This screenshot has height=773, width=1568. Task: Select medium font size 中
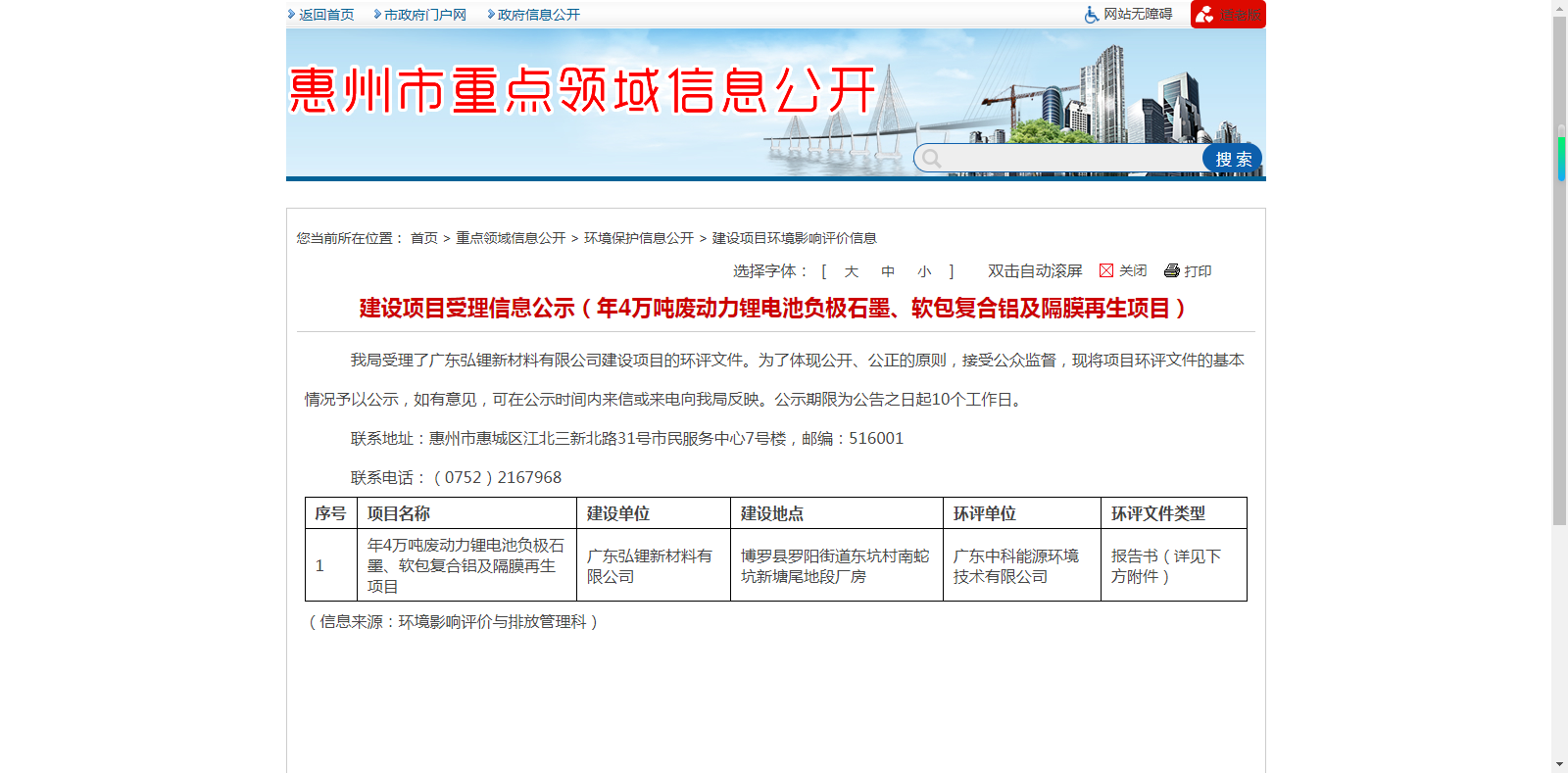point(888,271)
